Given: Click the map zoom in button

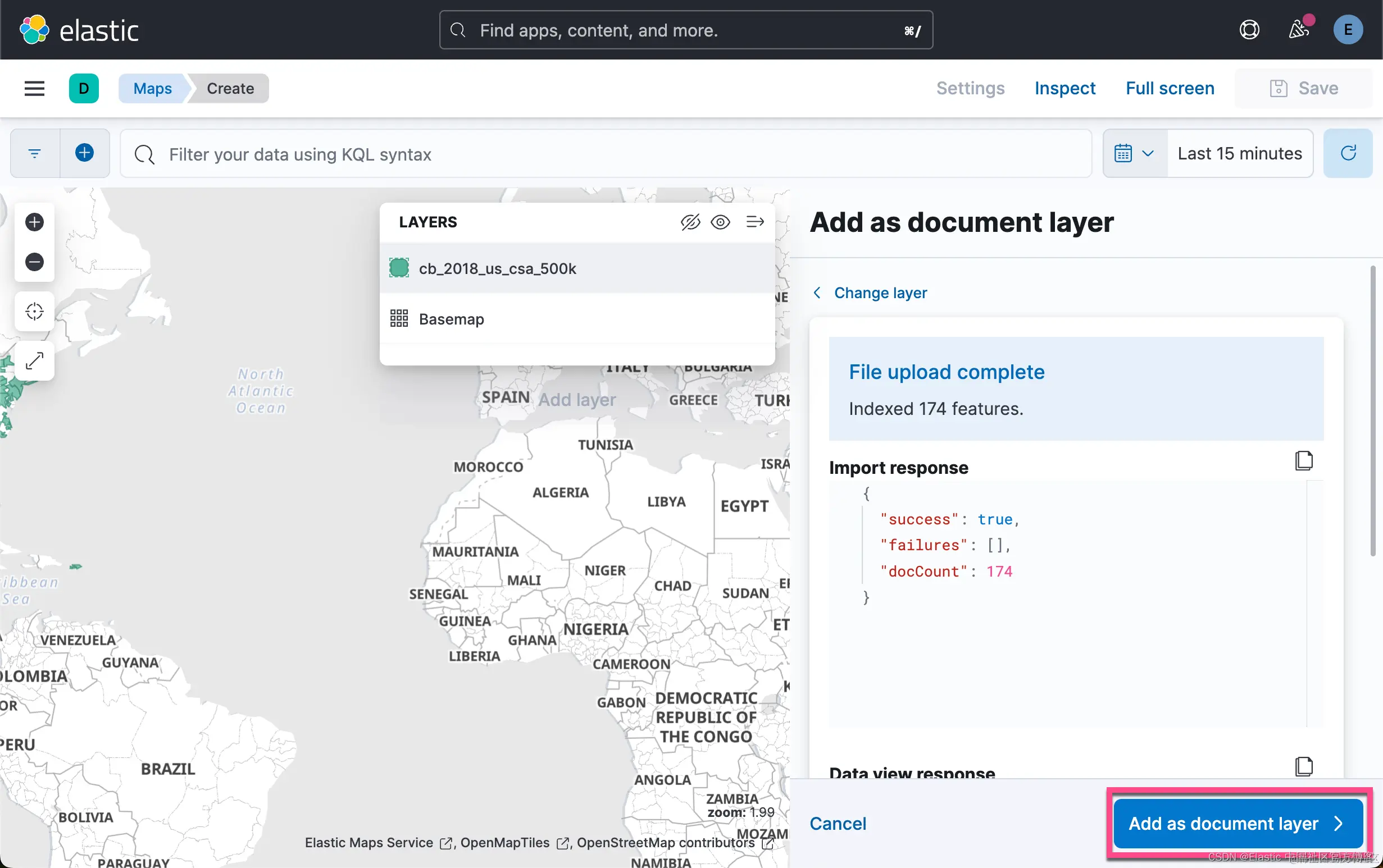Looking at the screenshot, I should coord(34,222).
